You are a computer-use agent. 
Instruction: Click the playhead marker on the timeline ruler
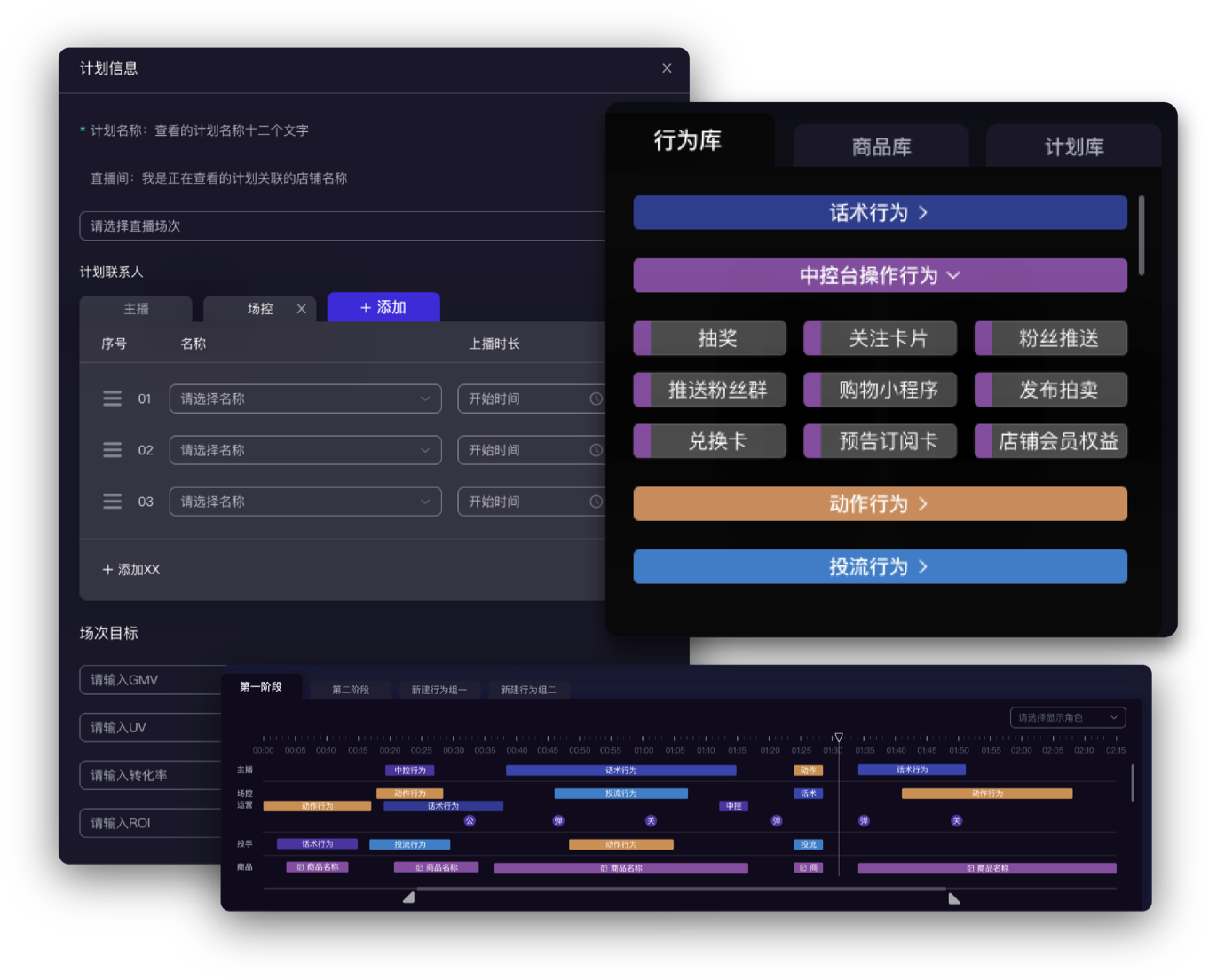tap(839, 738)
